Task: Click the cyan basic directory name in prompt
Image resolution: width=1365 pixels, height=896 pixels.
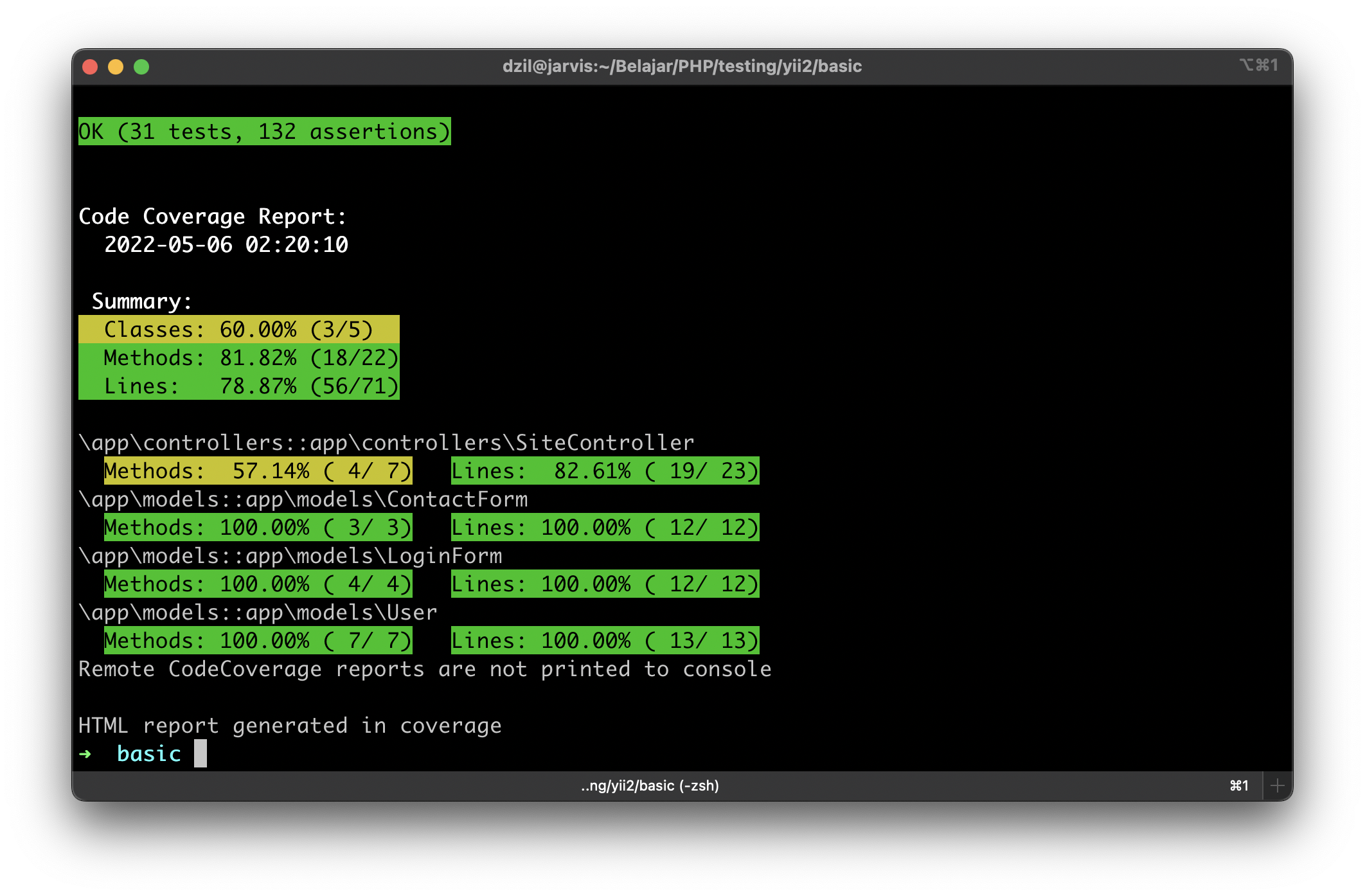Action: [149, 753]
